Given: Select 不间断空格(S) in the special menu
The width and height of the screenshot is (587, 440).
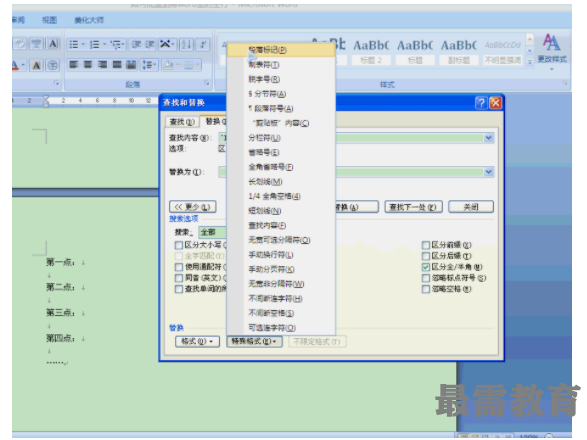Looking at the screenshot, I should coord(281,313).
